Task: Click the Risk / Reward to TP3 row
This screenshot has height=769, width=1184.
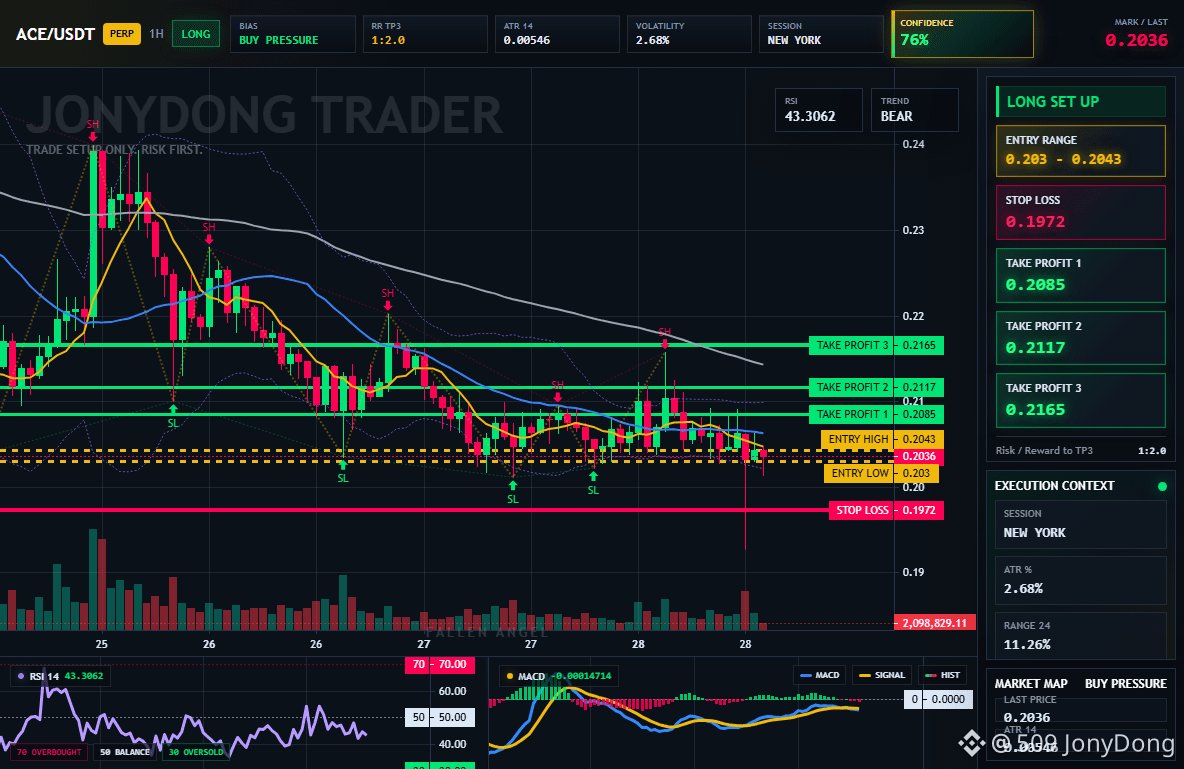Action: [x=1081, y=451]
